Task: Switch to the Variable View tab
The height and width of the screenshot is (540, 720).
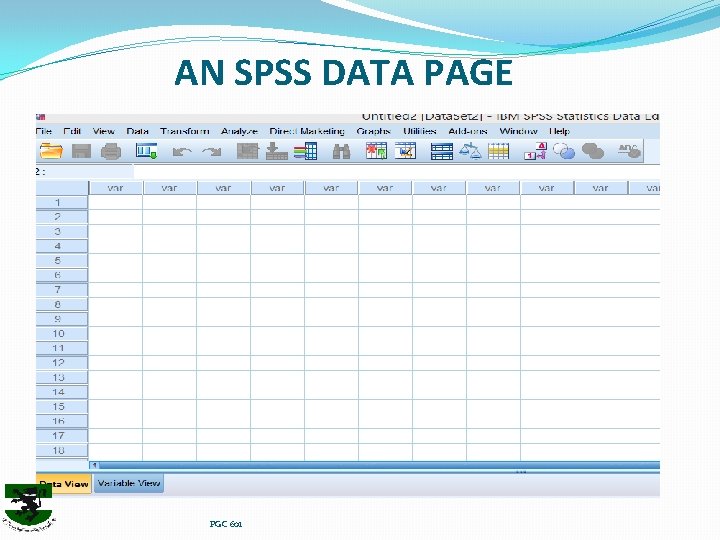Action: point(129,484)
